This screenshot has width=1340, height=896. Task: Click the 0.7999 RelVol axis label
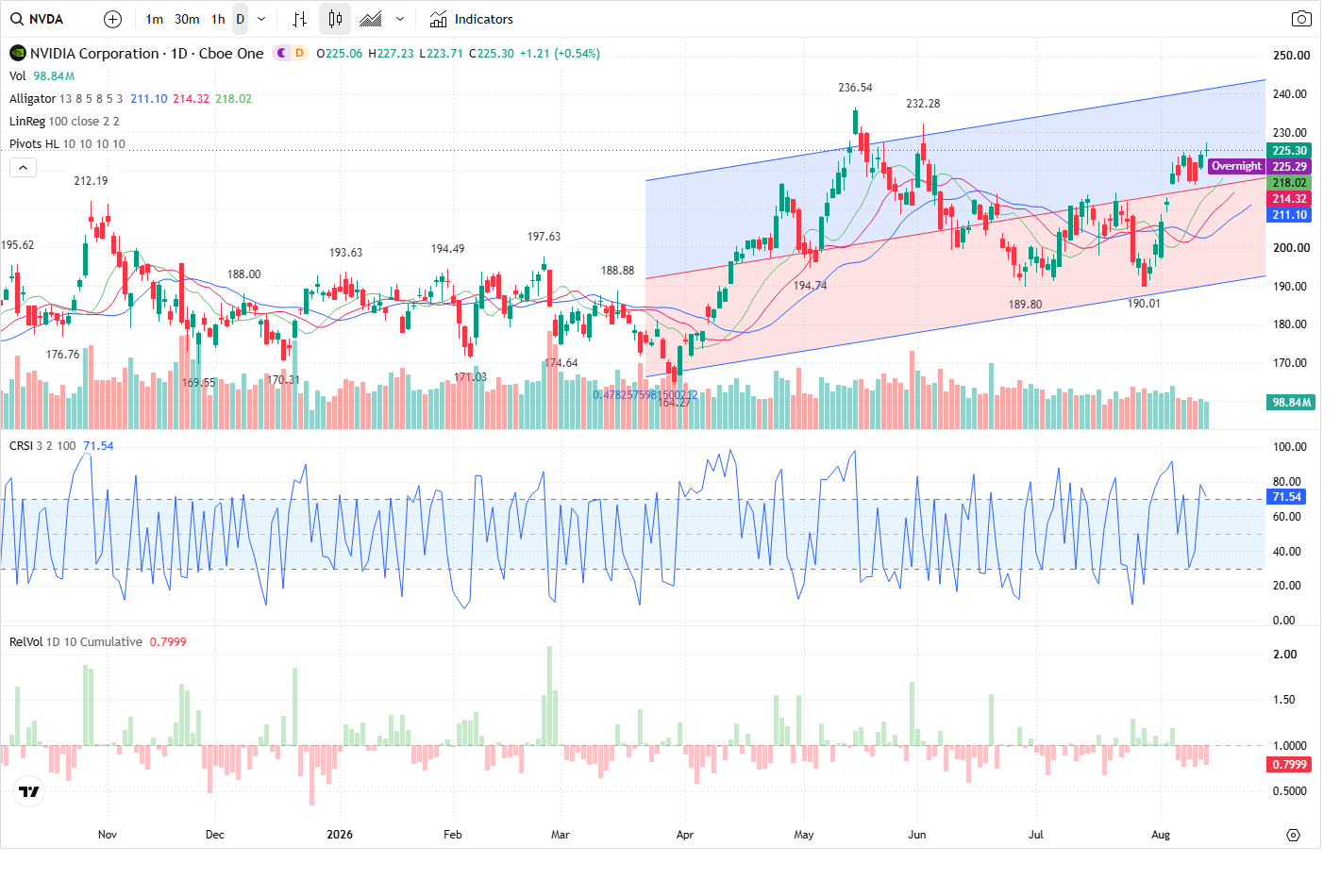click(1289, 765)
